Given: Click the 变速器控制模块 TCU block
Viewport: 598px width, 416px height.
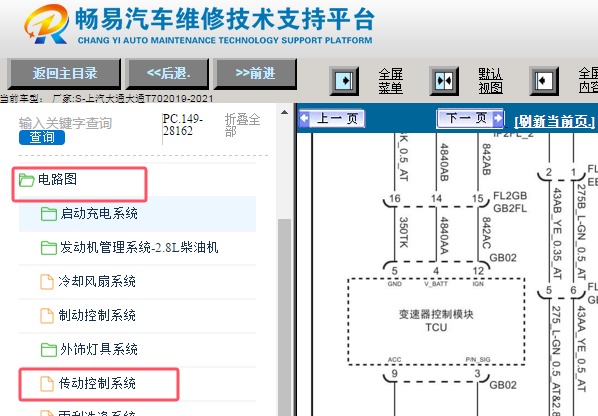Looking at the screenshot, I should click(436, 321).
